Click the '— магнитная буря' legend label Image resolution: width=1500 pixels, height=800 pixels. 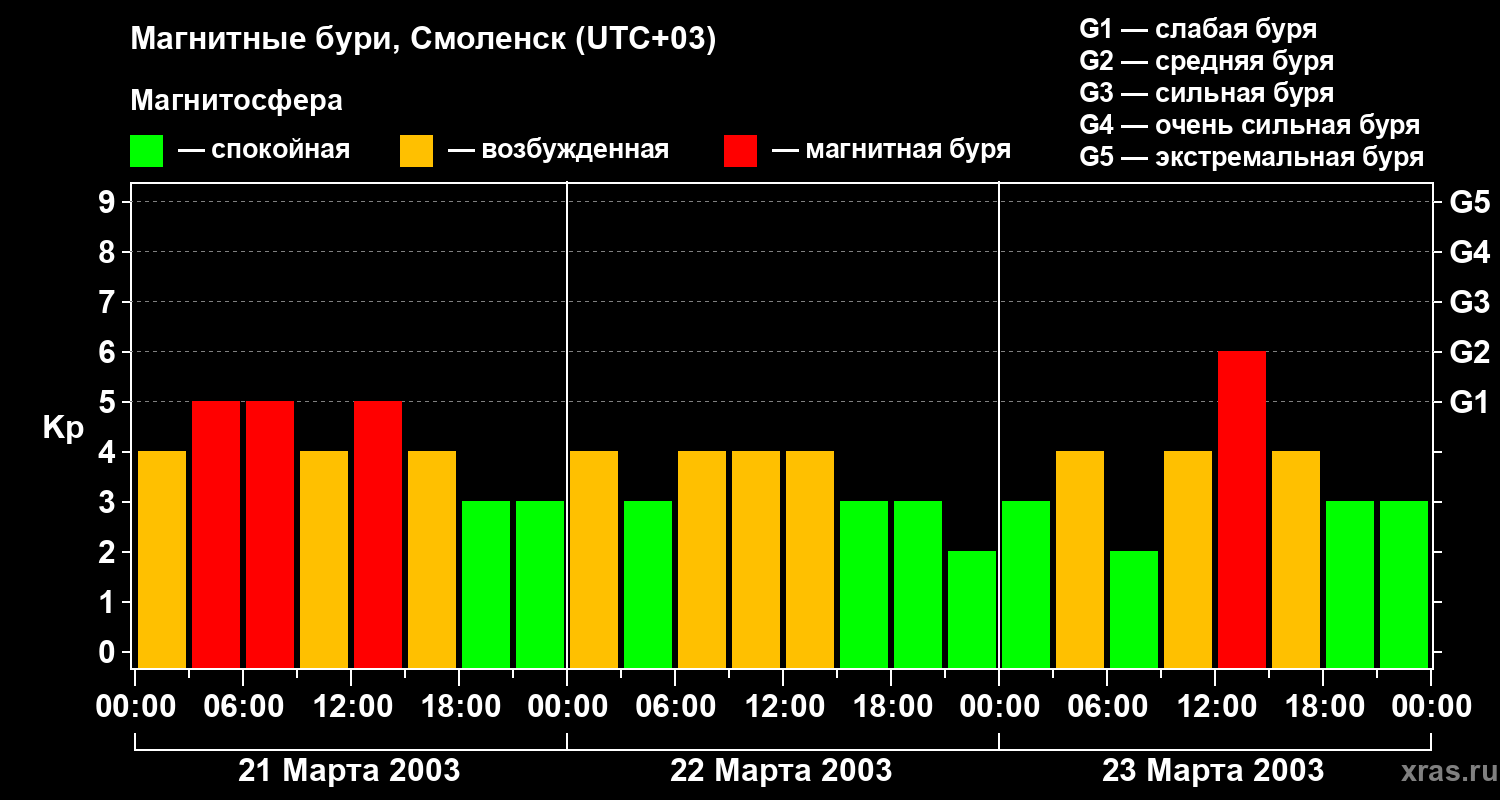[x=891, y=151]
